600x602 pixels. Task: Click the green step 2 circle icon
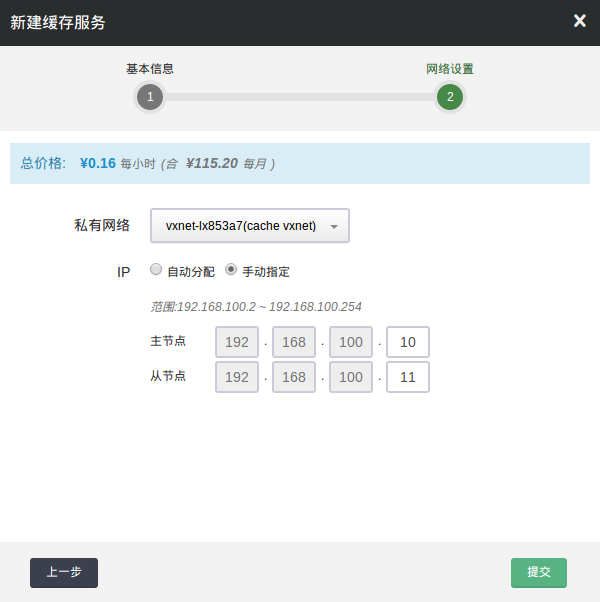(450, 97)
